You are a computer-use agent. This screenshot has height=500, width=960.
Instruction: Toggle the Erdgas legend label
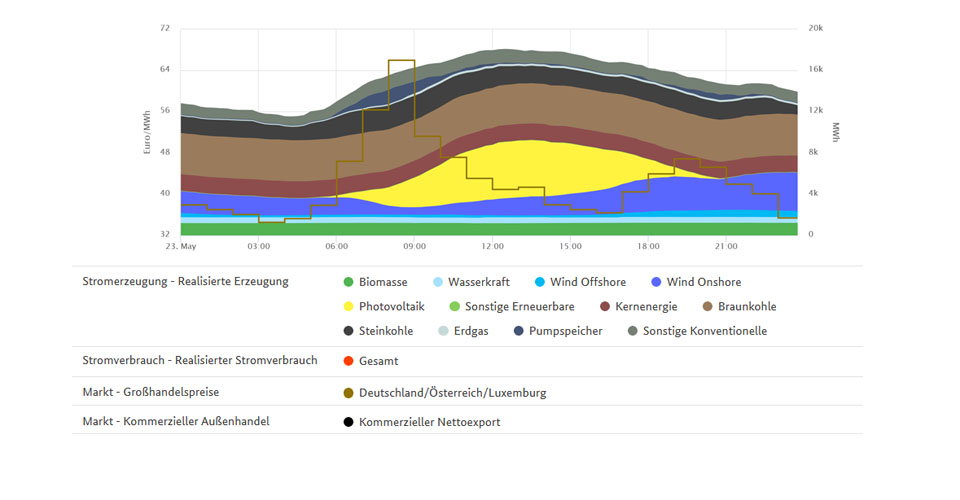tap(471, 331)
